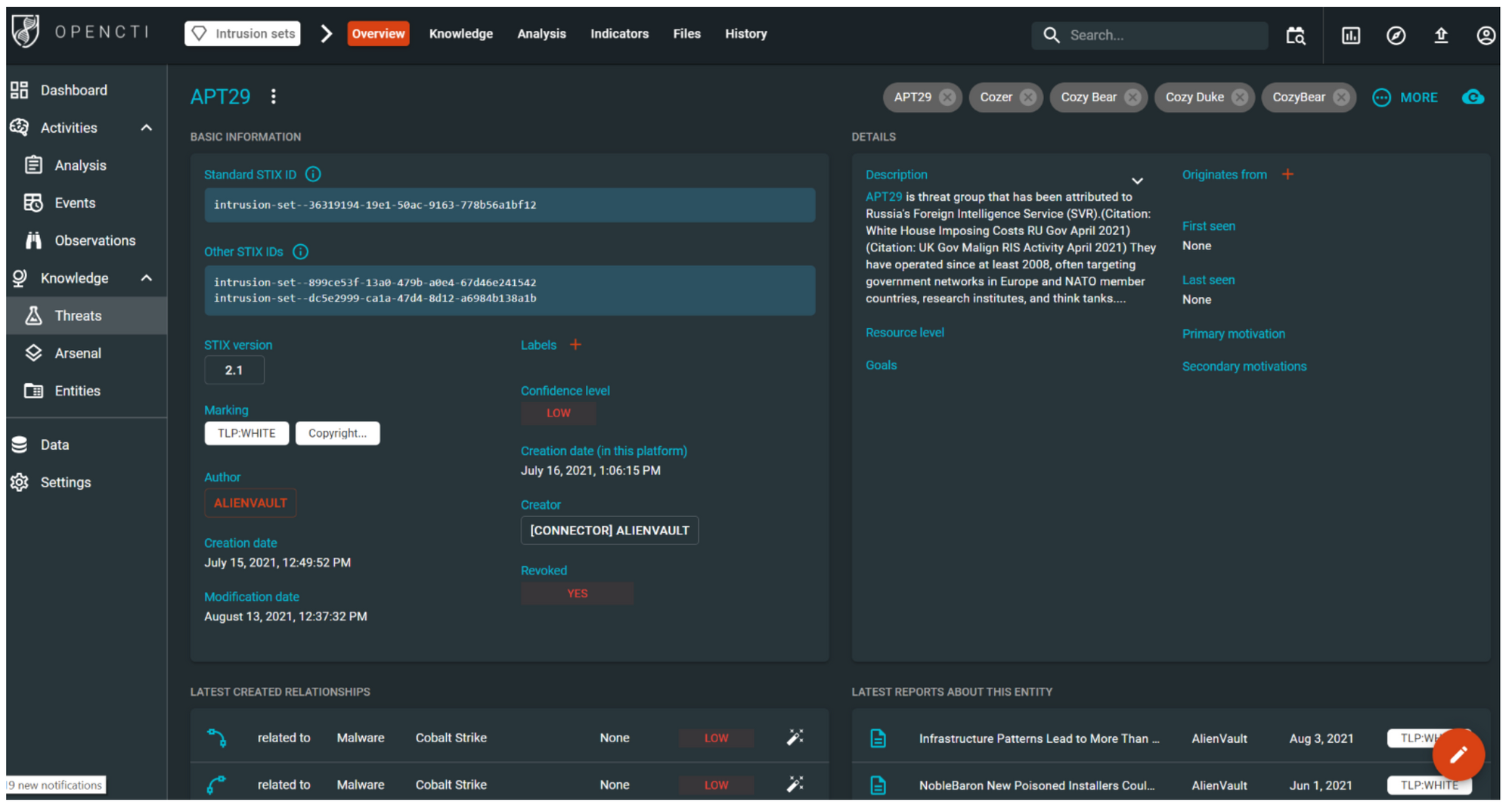Click wand icon on second Cobalt Strike row
The image size is (1512, 808).
[x=795, y=785]
